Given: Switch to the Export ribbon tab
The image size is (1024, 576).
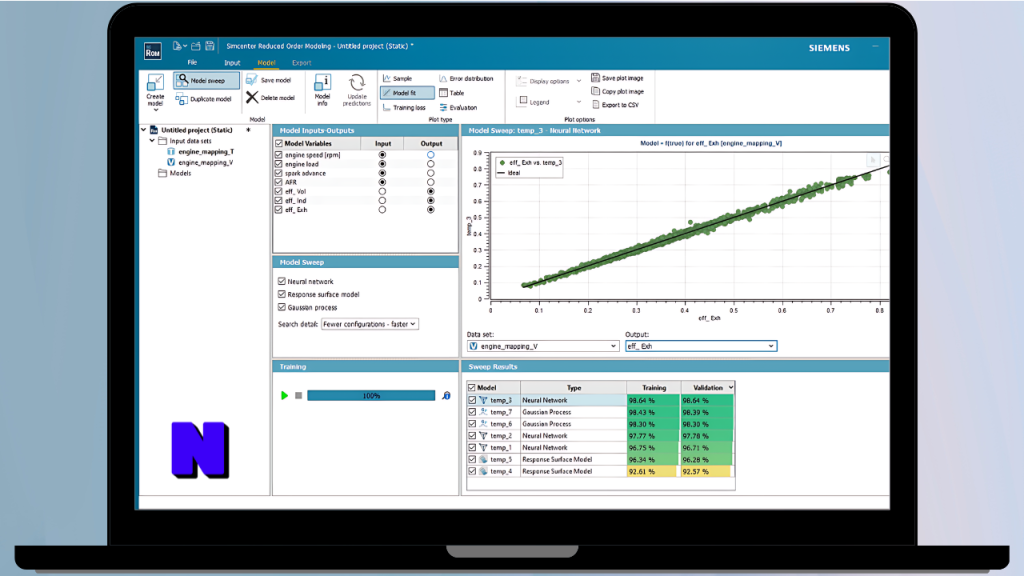Looking at the screenshot, I should (302, 63).
